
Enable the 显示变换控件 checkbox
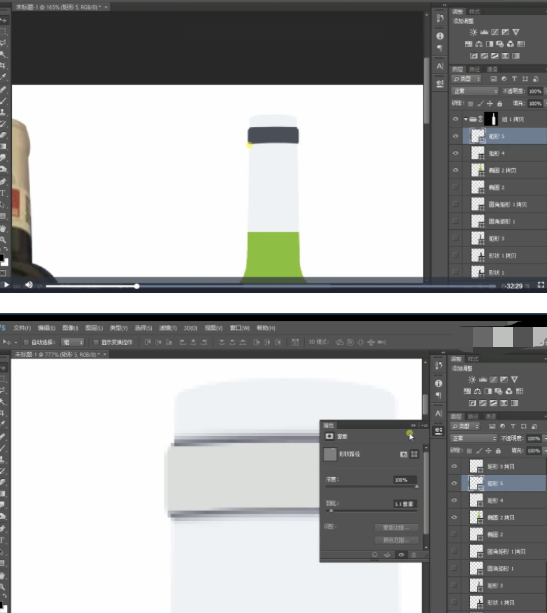[x=96, y=342]
